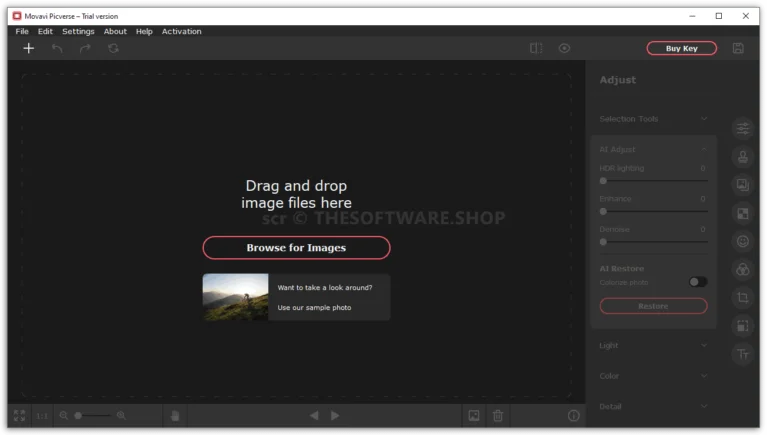
Task: Click the info icon in bottom bar
Action: [573, 415]
